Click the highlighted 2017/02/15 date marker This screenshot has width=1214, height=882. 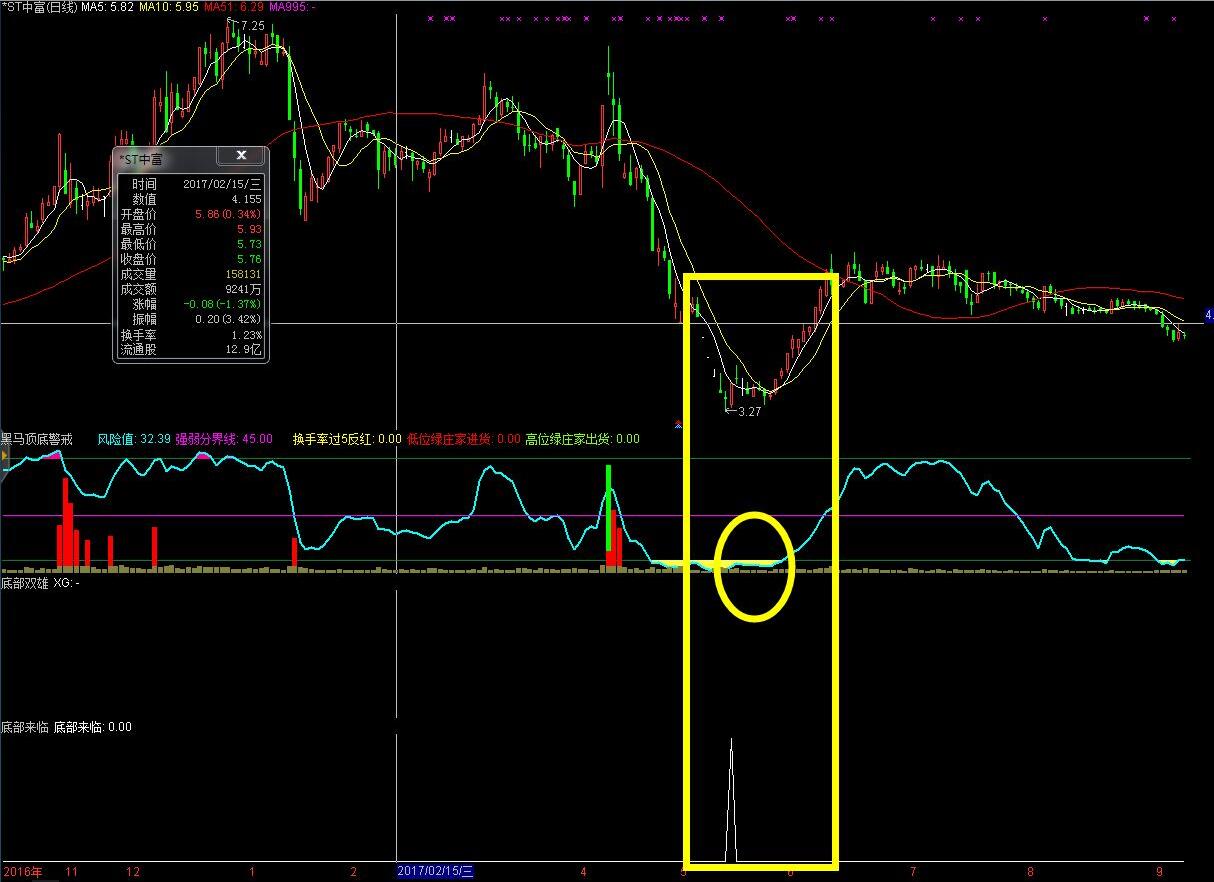[x=435, y=872]
